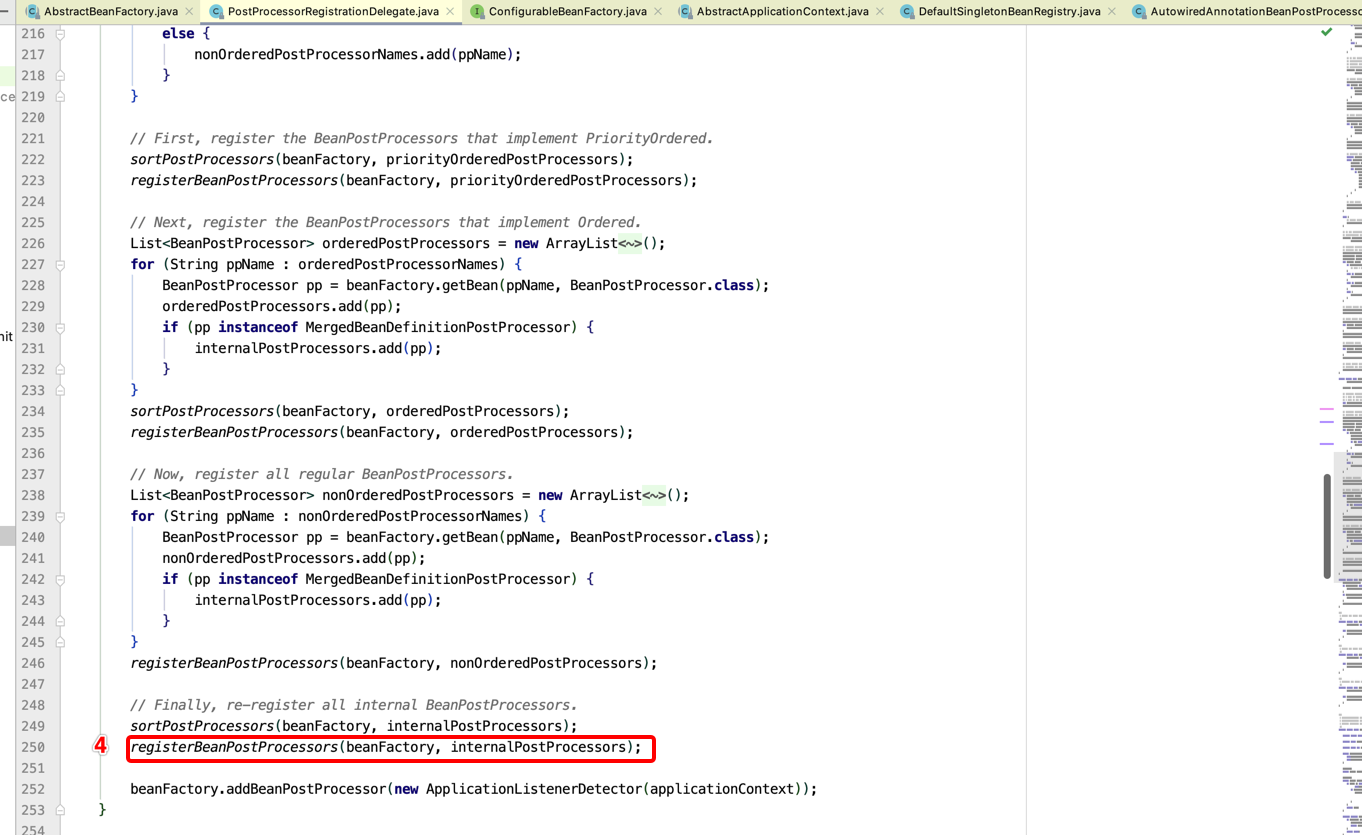Click sortPostProcessors call on line 234

tap(202, 411)
